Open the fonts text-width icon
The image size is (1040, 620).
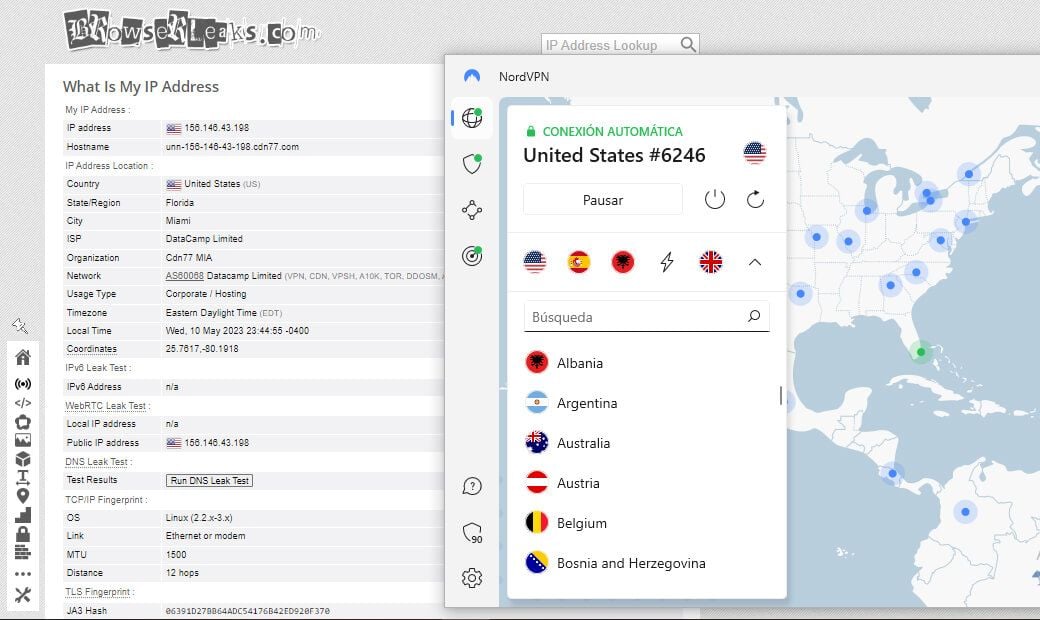click(23, 477)
